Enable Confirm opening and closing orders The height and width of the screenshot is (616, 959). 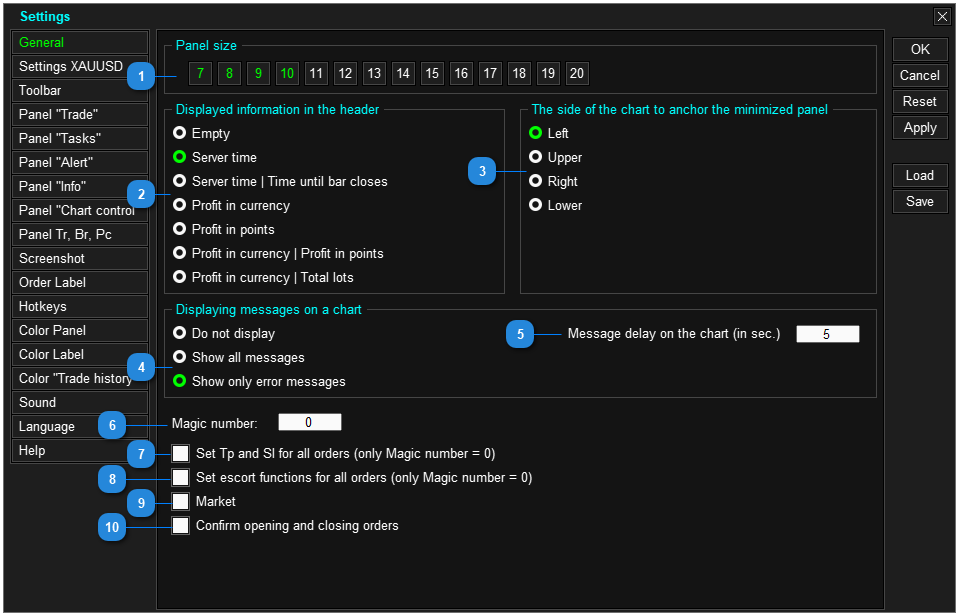(x=180, y=525)
